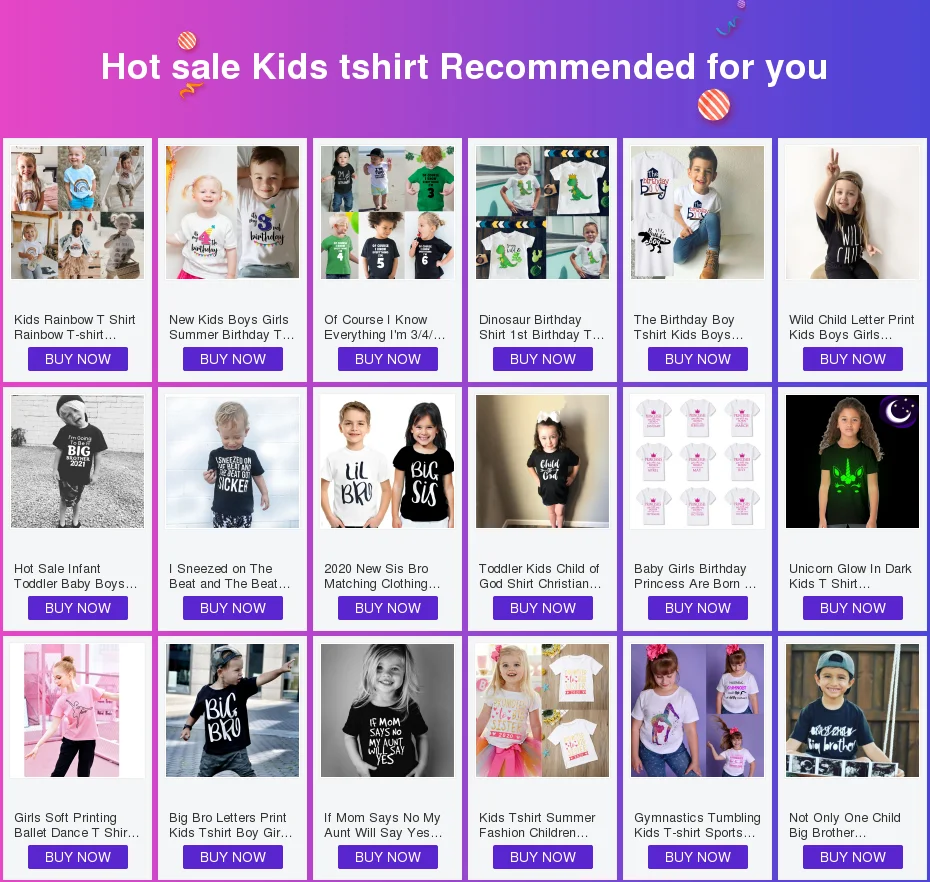
Task: Open the Girls Soft Printing Ballet Dance image
Action: pos(77,711)
